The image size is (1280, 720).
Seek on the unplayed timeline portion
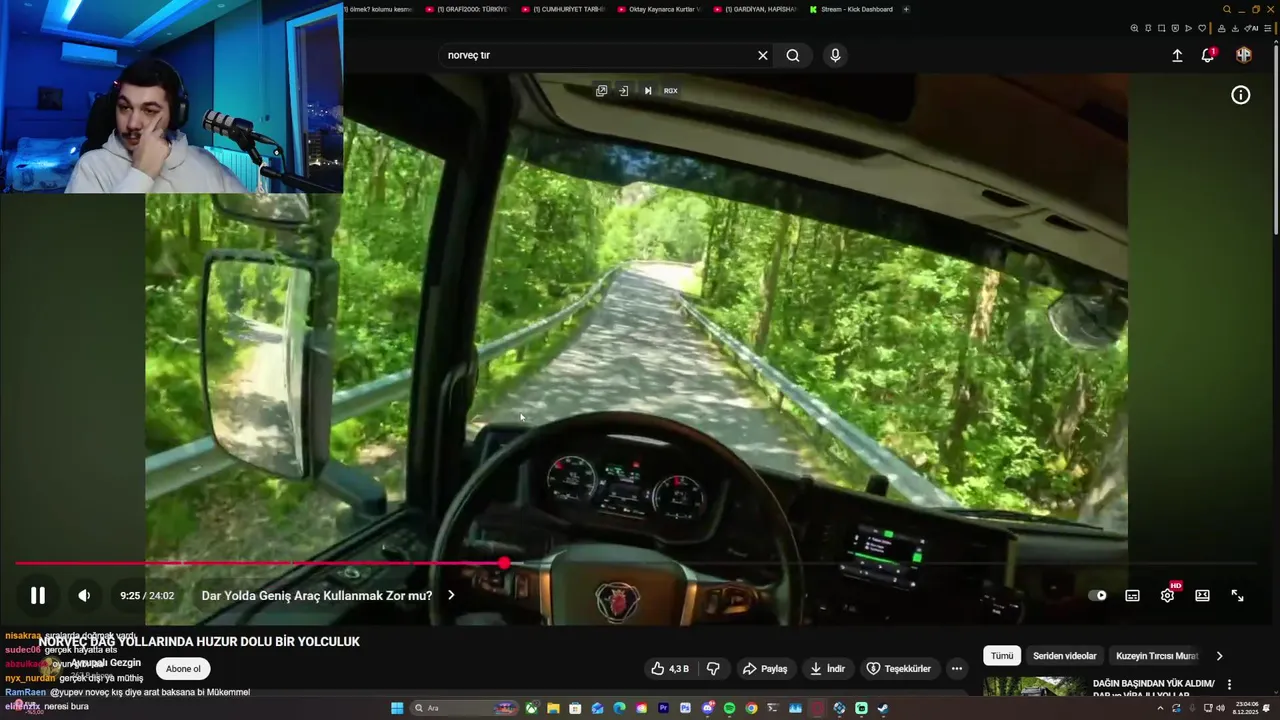[x=880, y=564]
